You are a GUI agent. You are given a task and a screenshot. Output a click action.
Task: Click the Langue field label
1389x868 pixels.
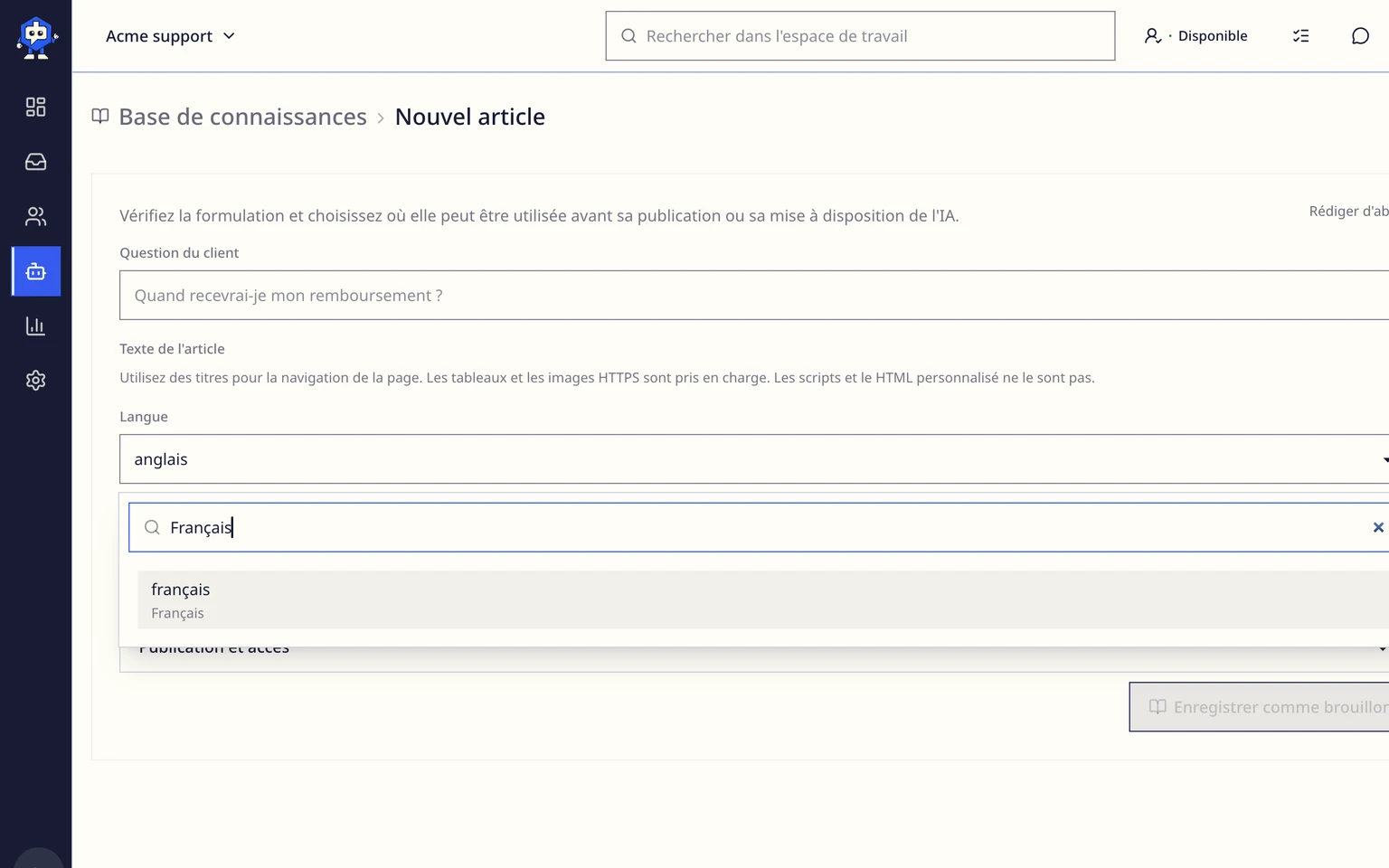[144, 417]
